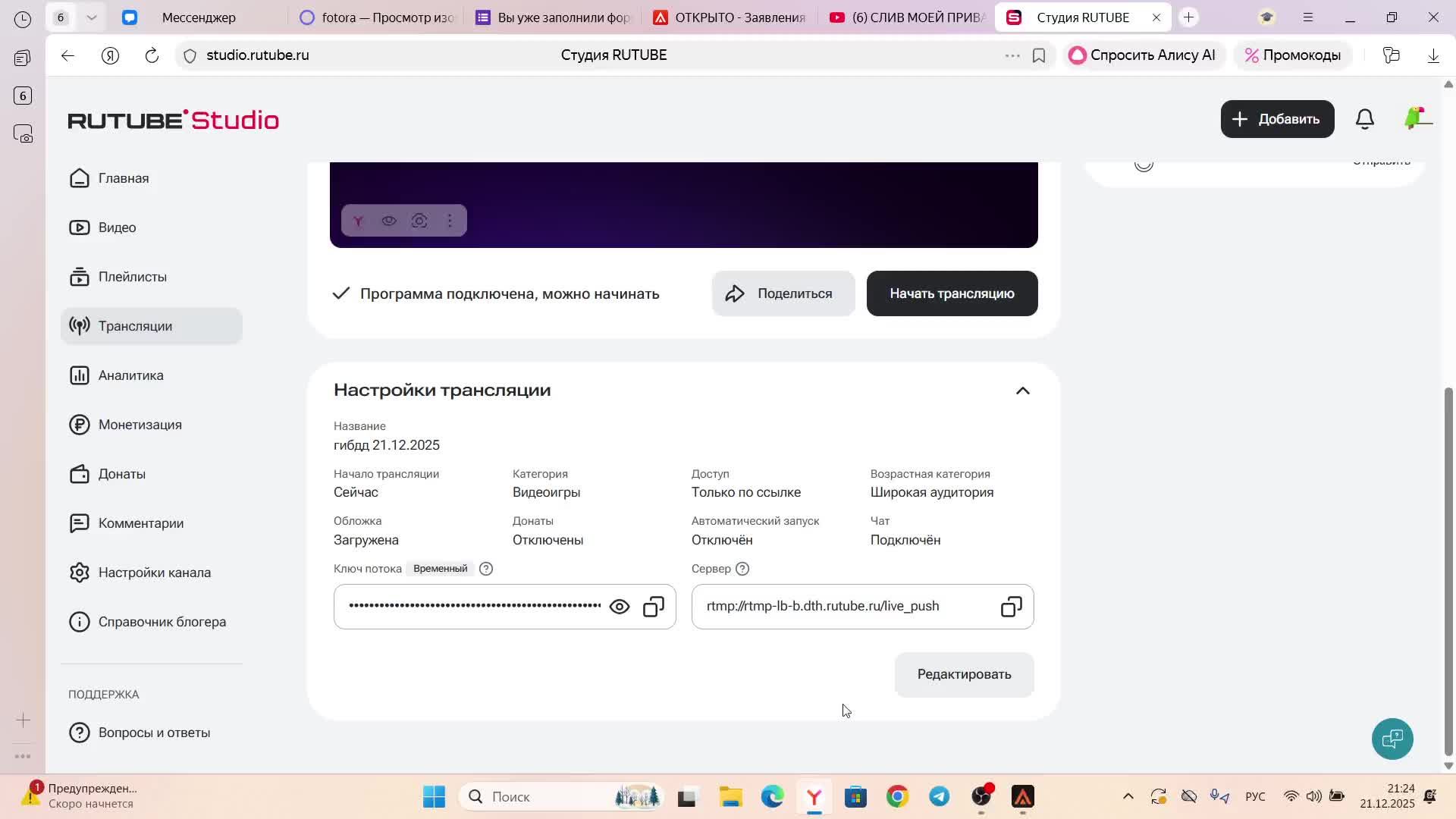
Task: Take a screenshot from the preview toolbar
Action: point(419,221)
